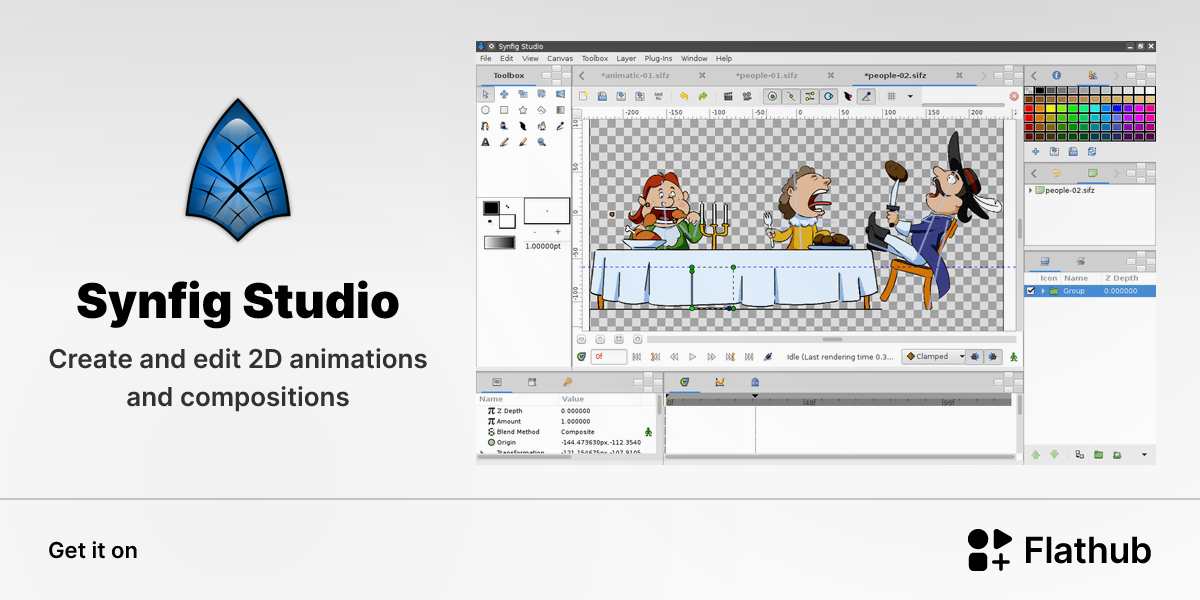Viewport: 1200px width, 600px height.
Task: Select the Text tool
Action: (485, 142)
